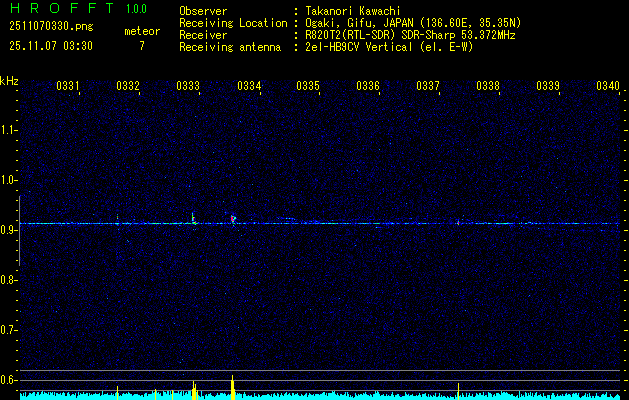
Task: Click the yellow detection bar near 0337
Action: tap(458, 391)
